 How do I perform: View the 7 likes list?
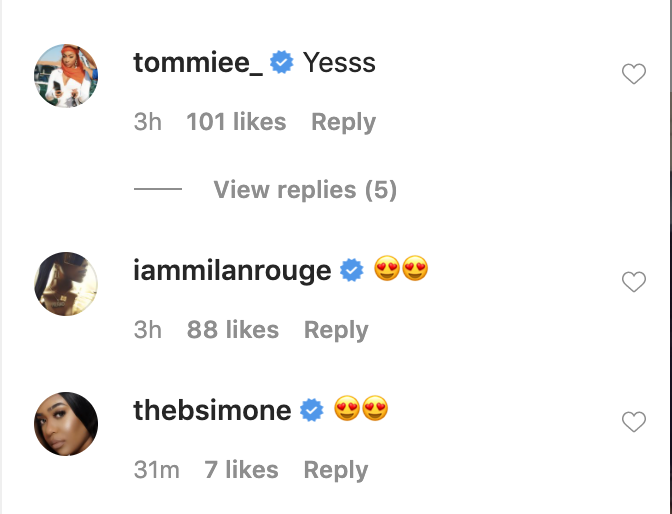(x=241, y=470)
